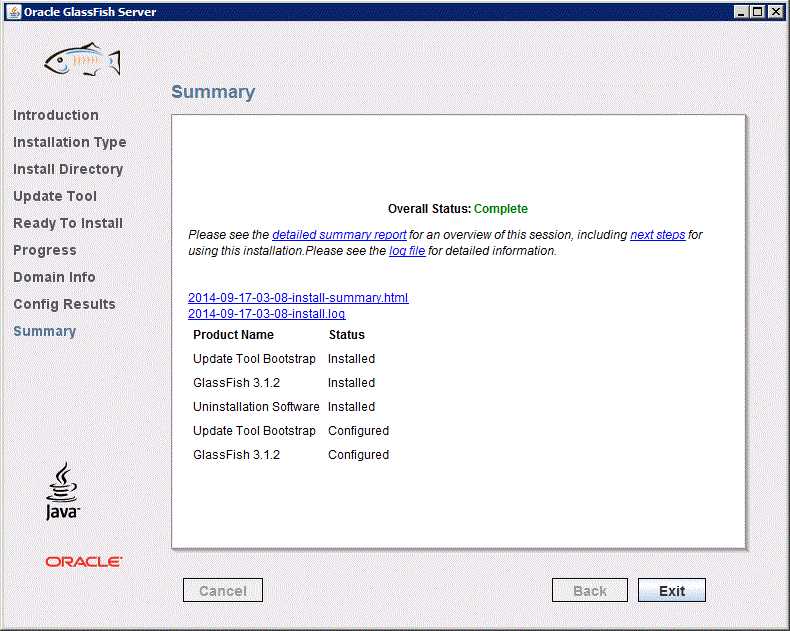The width and height of the screenshot is (790, 631).
Task: Open the detailed summary report link
Action: tap(339, 235)
